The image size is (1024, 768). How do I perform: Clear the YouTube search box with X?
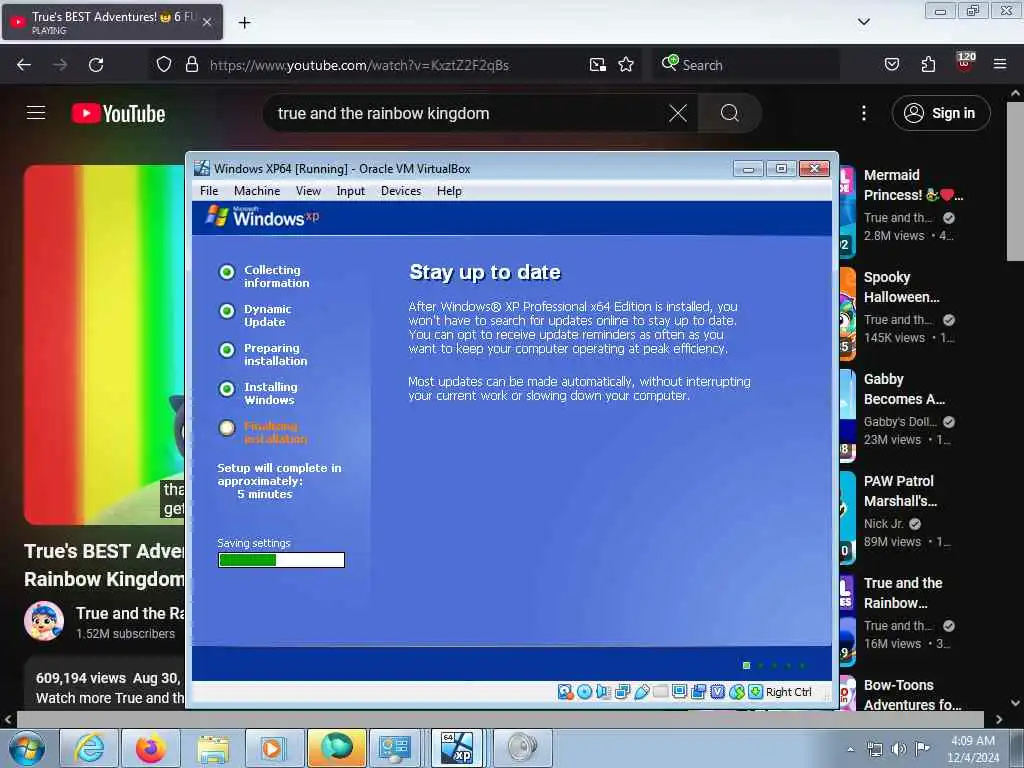(678, 114)
